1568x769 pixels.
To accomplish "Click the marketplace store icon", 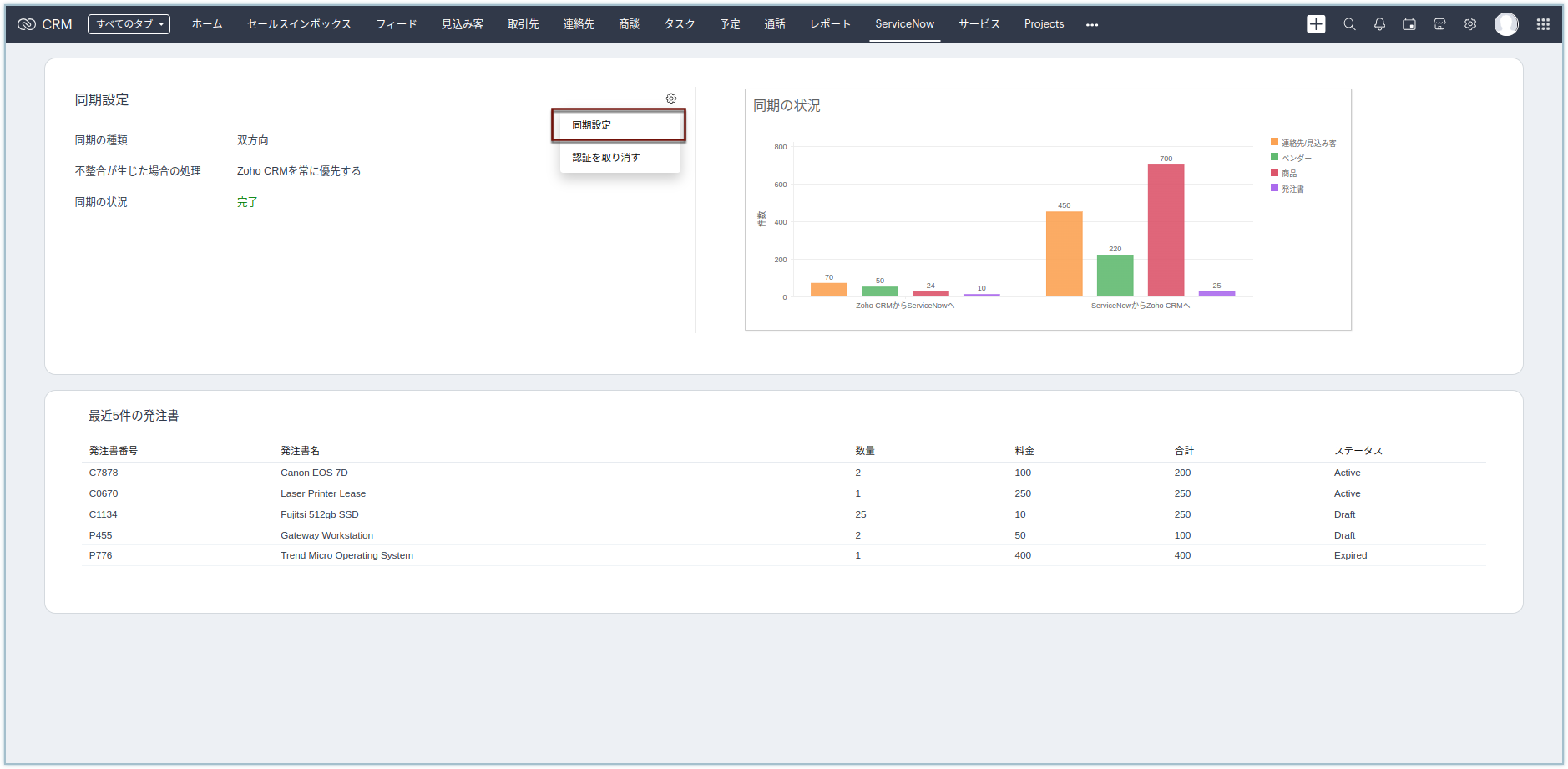I will coord(1439,24).
